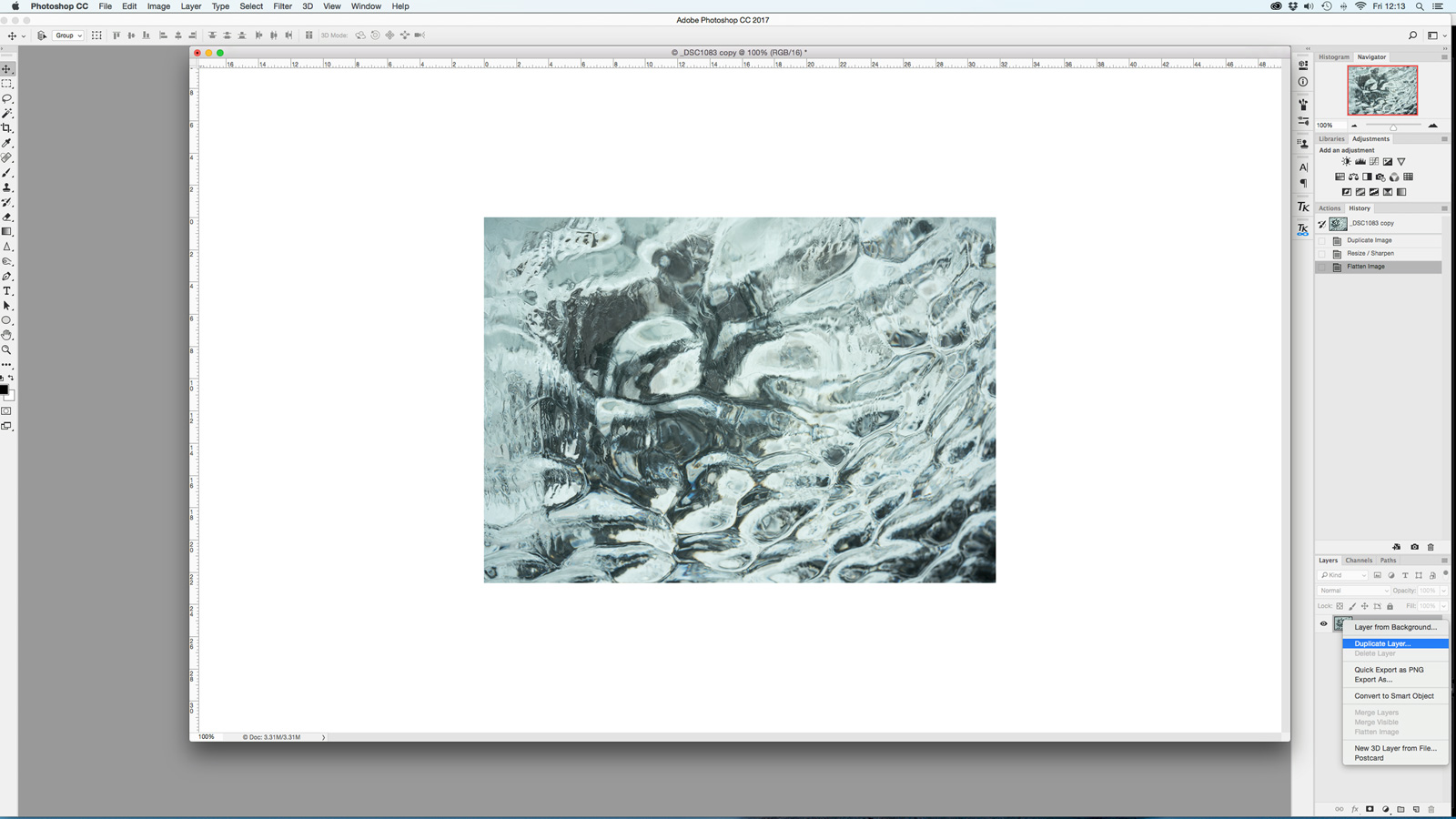Image resolution: width=1456 pixels, height=819 pixels.
Task: Click the foreground color swatch
Action: (5, 389)
